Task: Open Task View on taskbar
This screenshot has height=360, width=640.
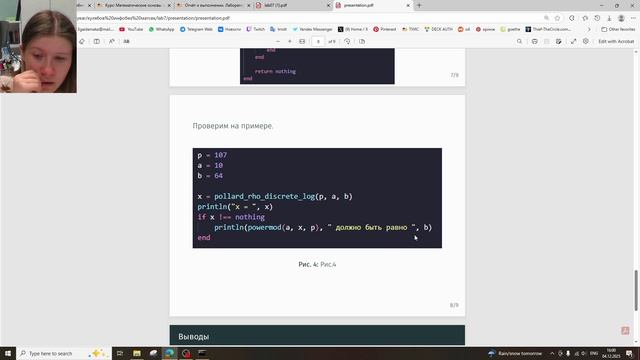Action: [120, 353]
